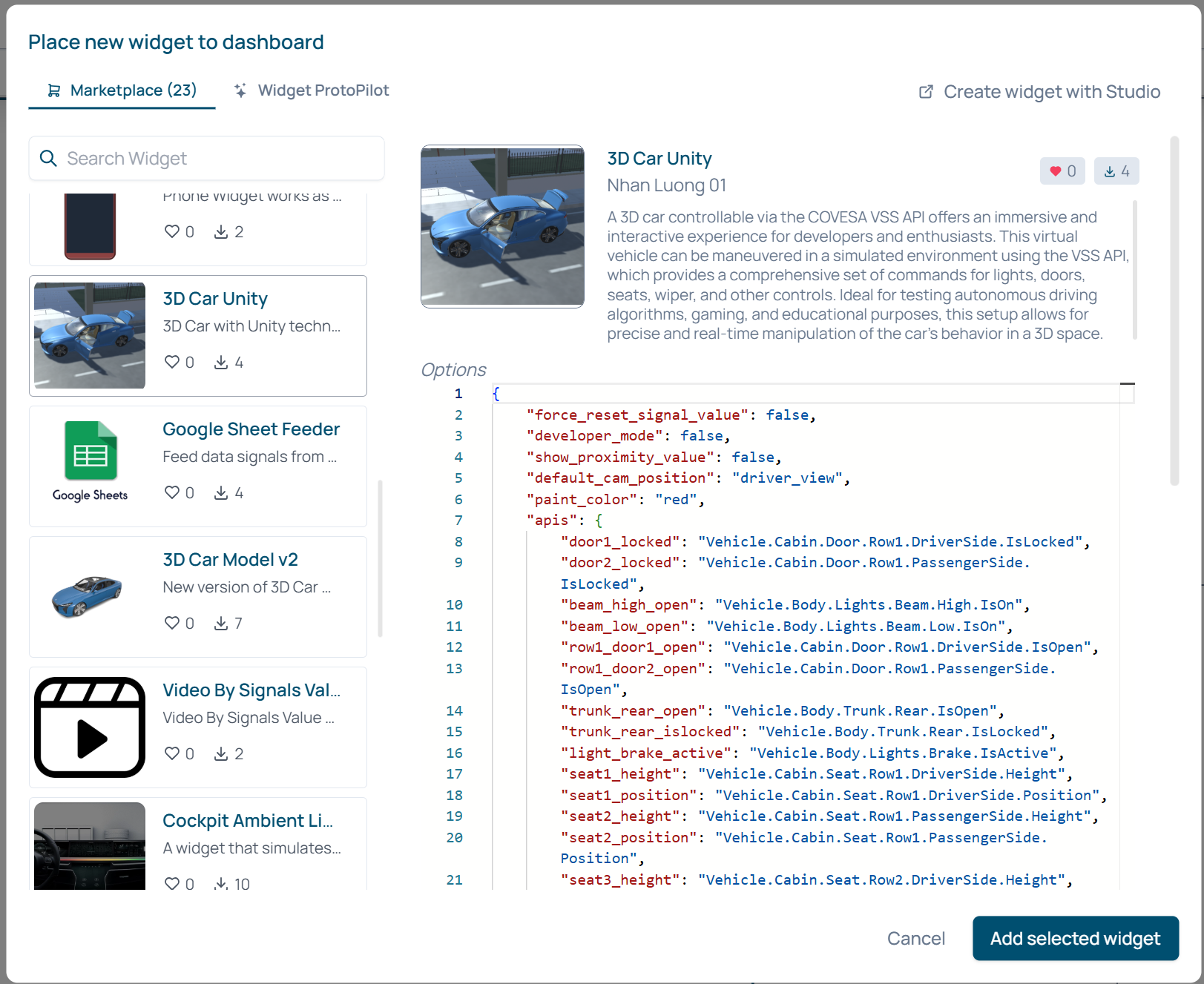Image resolution: width=1204 pixels, height=984 pixels.
Task: Click the heart icon on 3D Car Unity card
Action: [172, 362]
